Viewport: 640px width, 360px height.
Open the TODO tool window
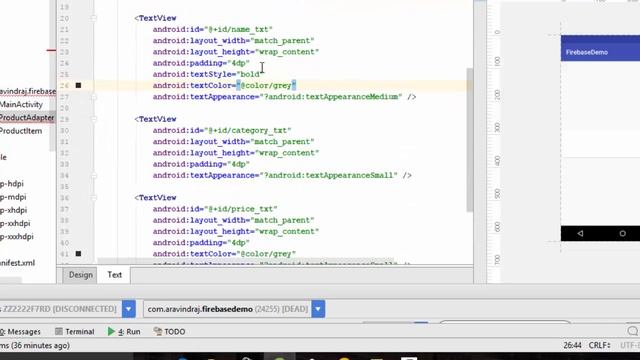click(x=169, y=331)
